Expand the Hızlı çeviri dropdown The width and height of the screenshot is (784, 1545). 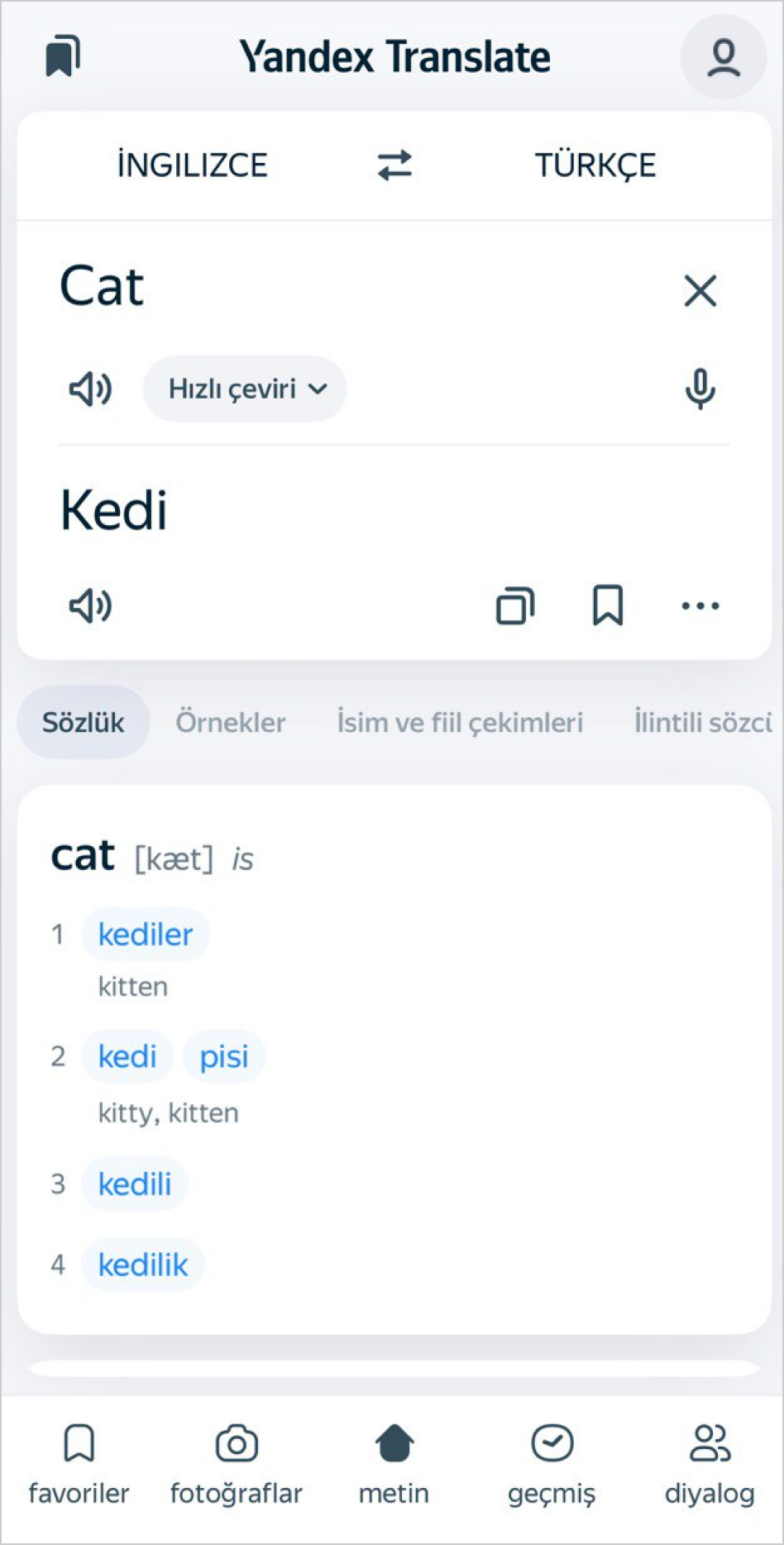click(246, 389)
